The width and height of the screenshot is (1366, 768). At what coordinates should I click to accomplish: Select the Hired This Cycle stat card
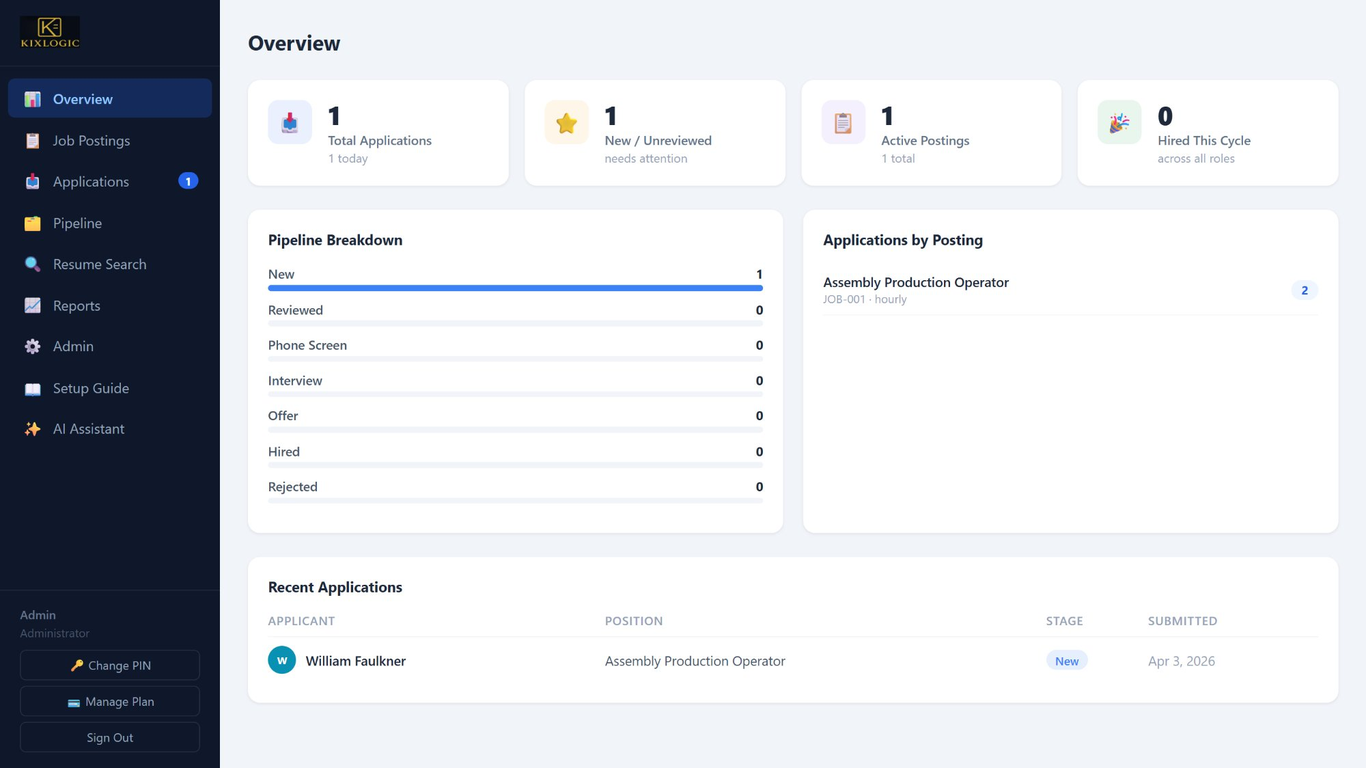click(1208, 133)
